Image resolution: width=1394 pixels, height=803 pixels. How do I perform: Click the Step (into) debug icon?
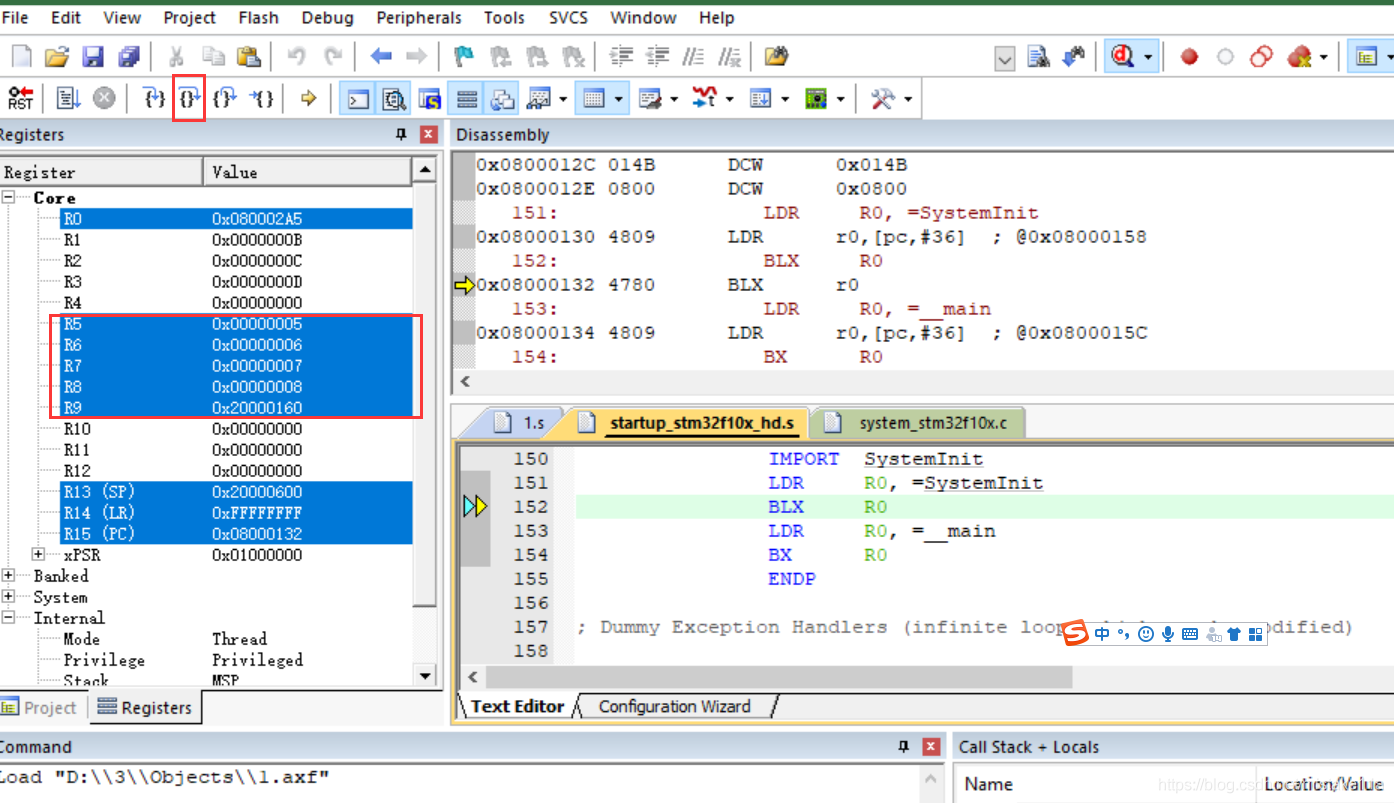[154, 98]
